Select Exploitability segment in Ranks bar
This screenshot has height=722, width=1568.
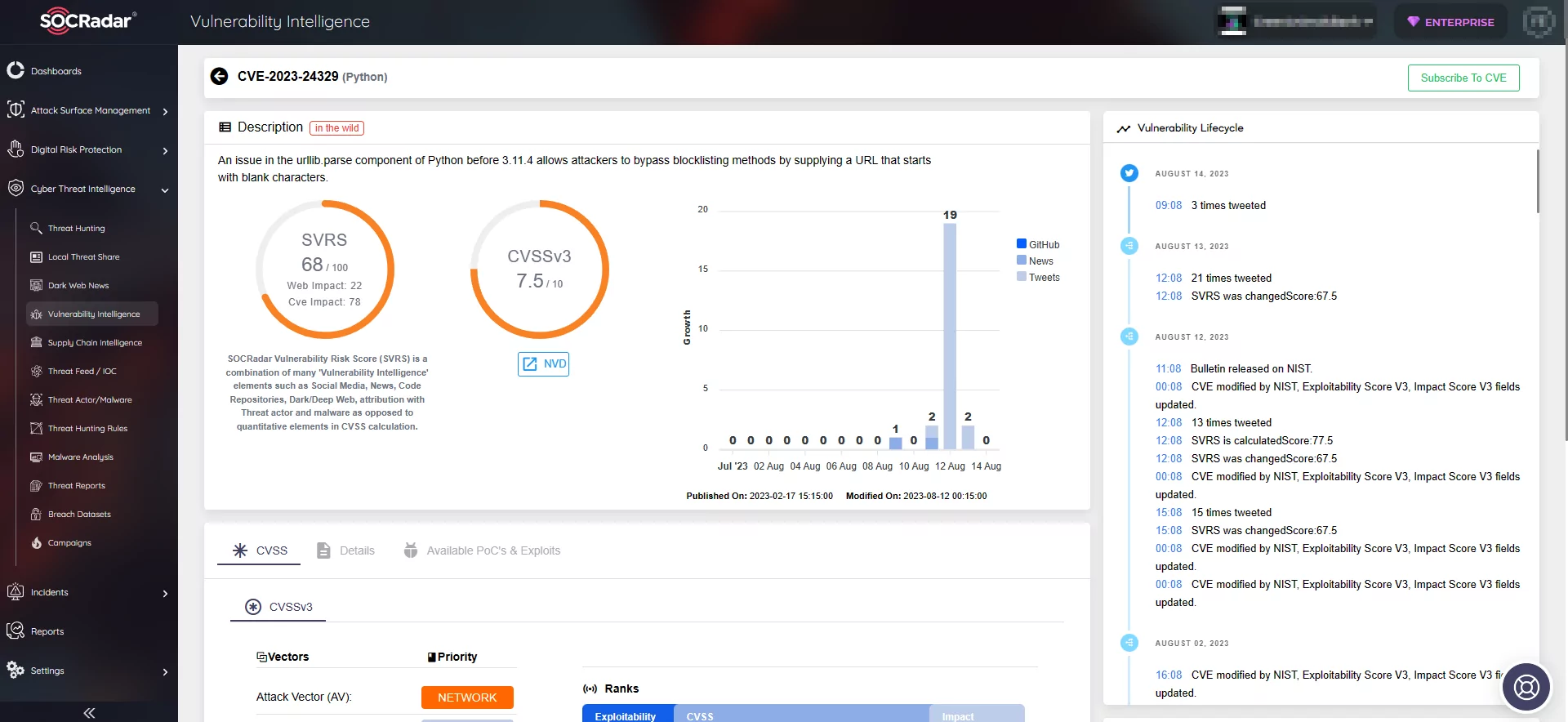click(x=627, y=714)
